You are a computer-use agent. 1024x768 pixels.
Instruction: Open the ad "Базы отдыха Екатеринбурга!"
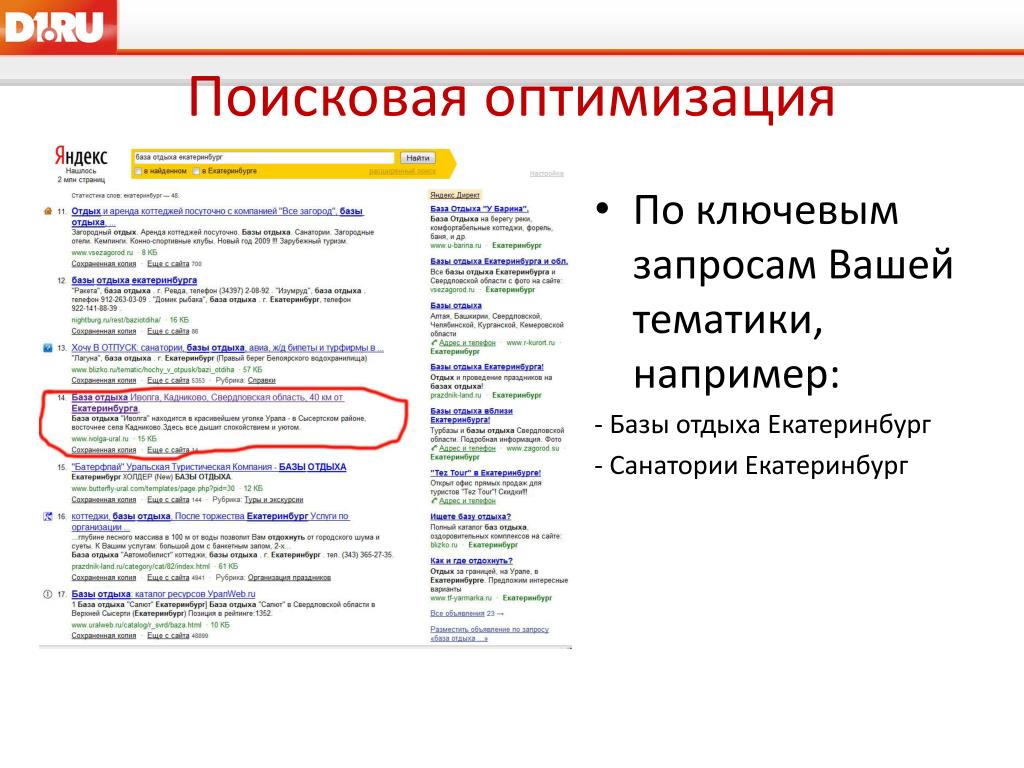point(487,367)
